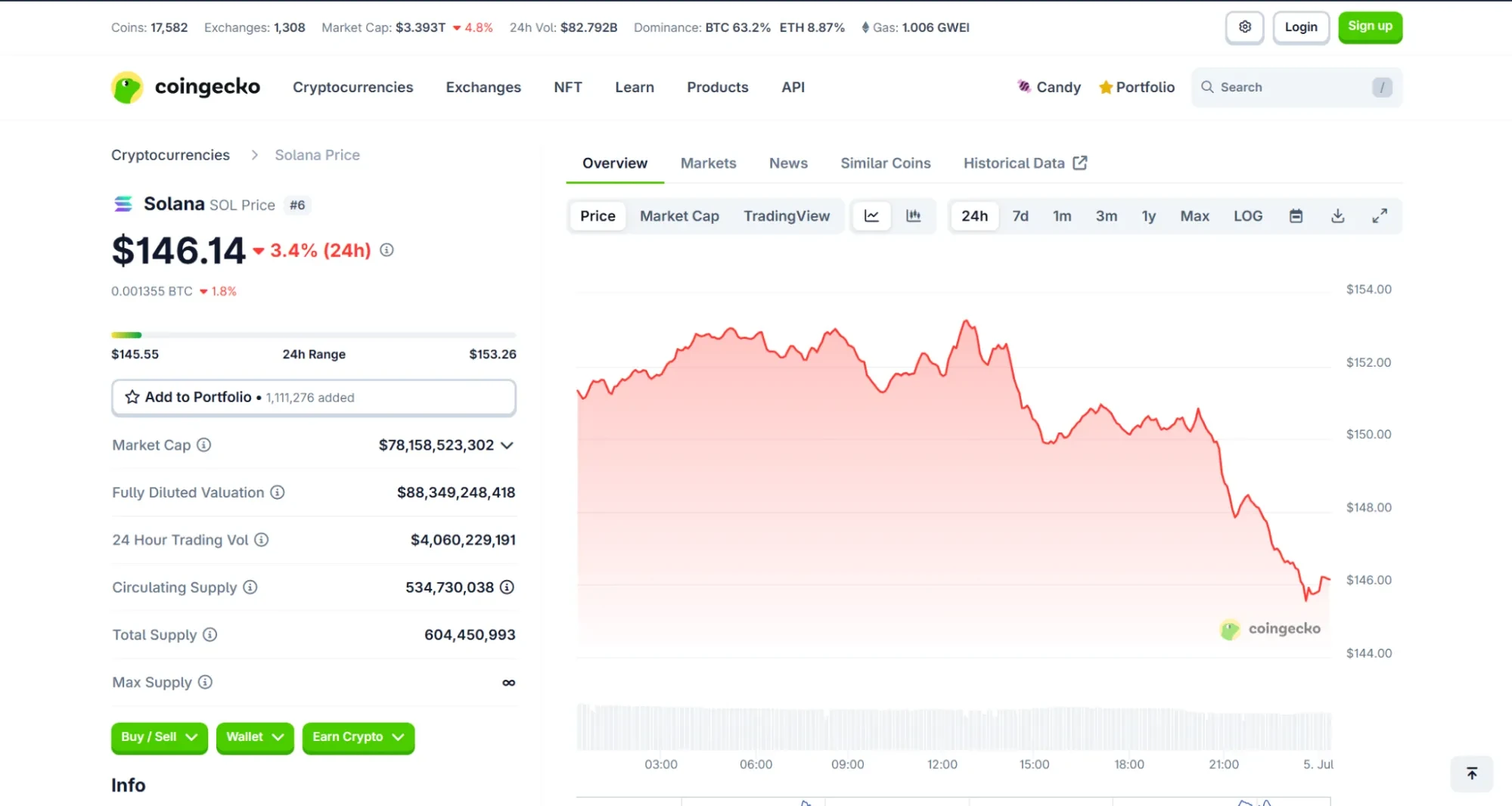
Task: Click the Market Cap info icon
Action: (204, 445)
